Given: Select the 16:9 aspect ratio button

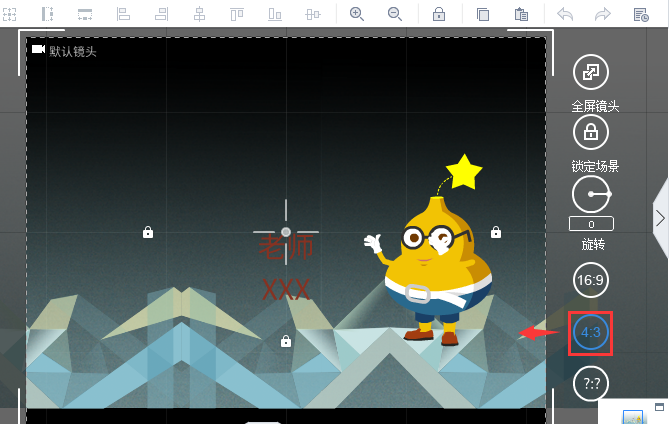Looking at the screenshot, I should point(591,280).
